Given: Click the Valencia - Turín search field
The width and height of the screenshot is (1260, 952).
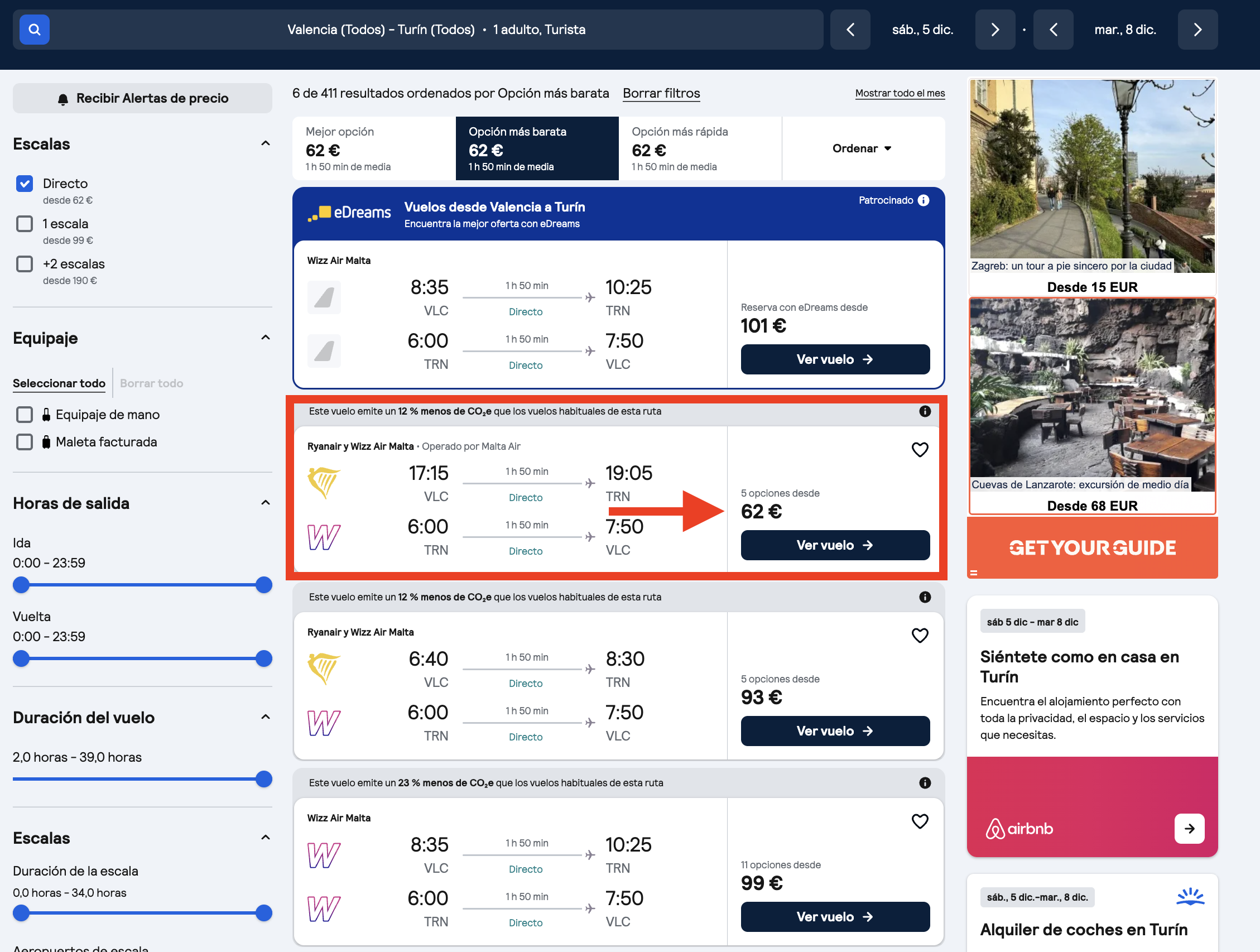Looking at the screenshot, I should (x=418, y=30).
